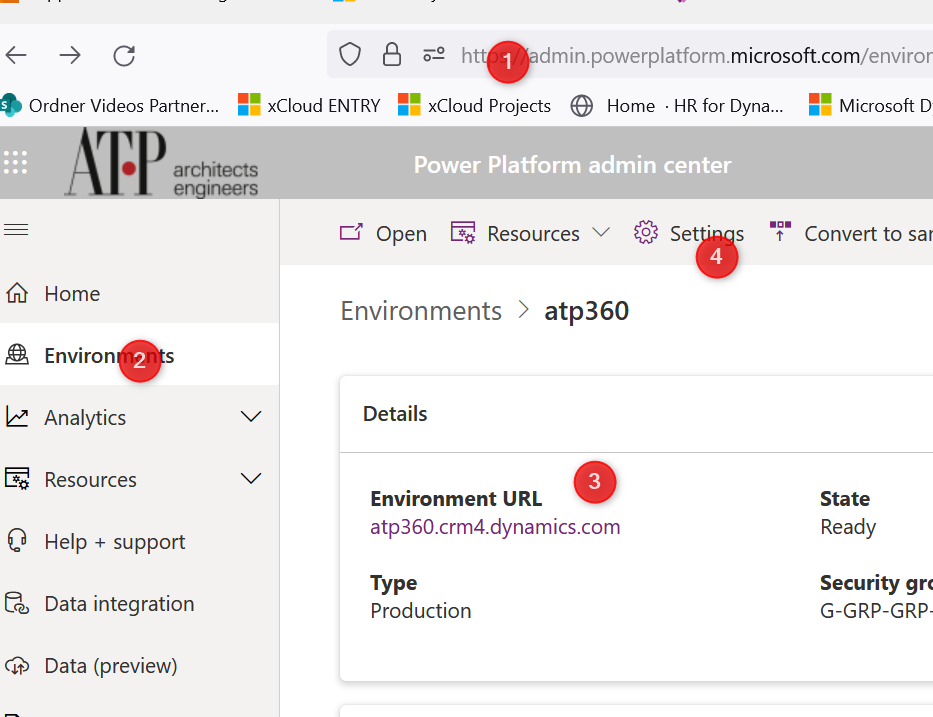Screen dimensions: 933x717
Task: Click the Resources sidebar item
Action: [139, 479]
